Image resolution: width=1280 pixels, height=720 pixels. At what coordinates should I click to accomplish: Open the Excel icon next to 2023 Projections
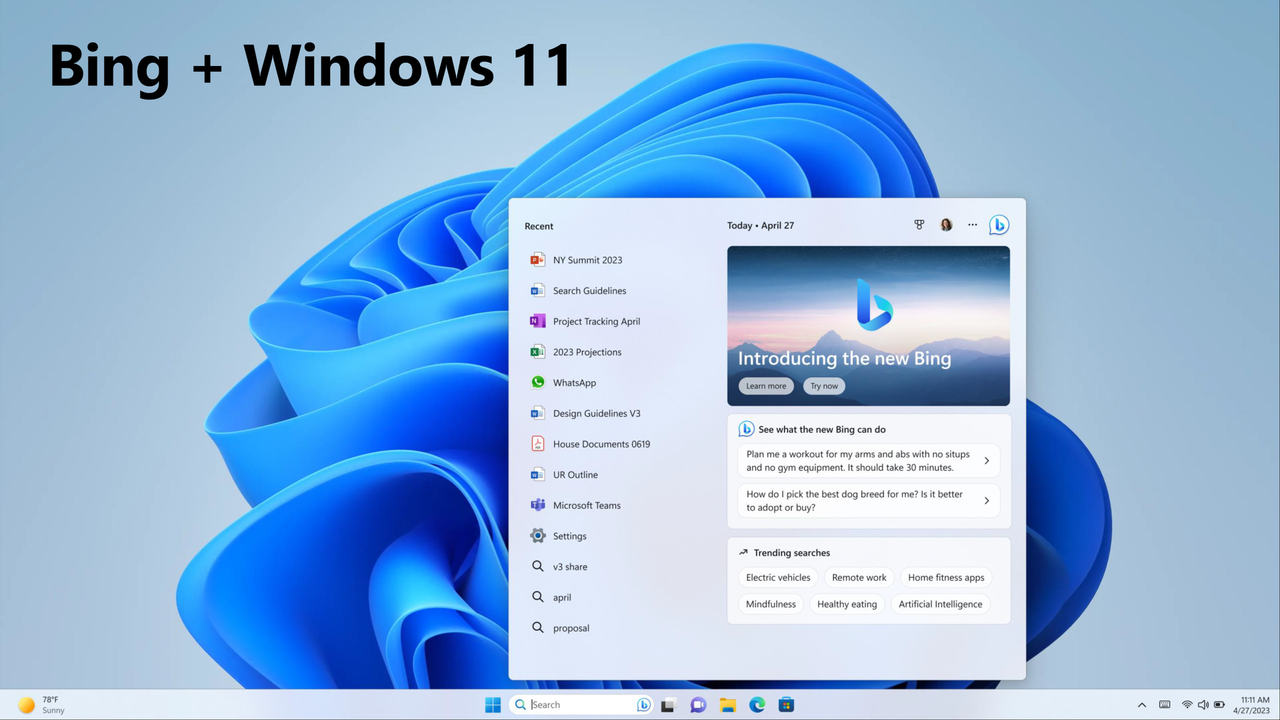pyautogui.click(x=538, y=352)
